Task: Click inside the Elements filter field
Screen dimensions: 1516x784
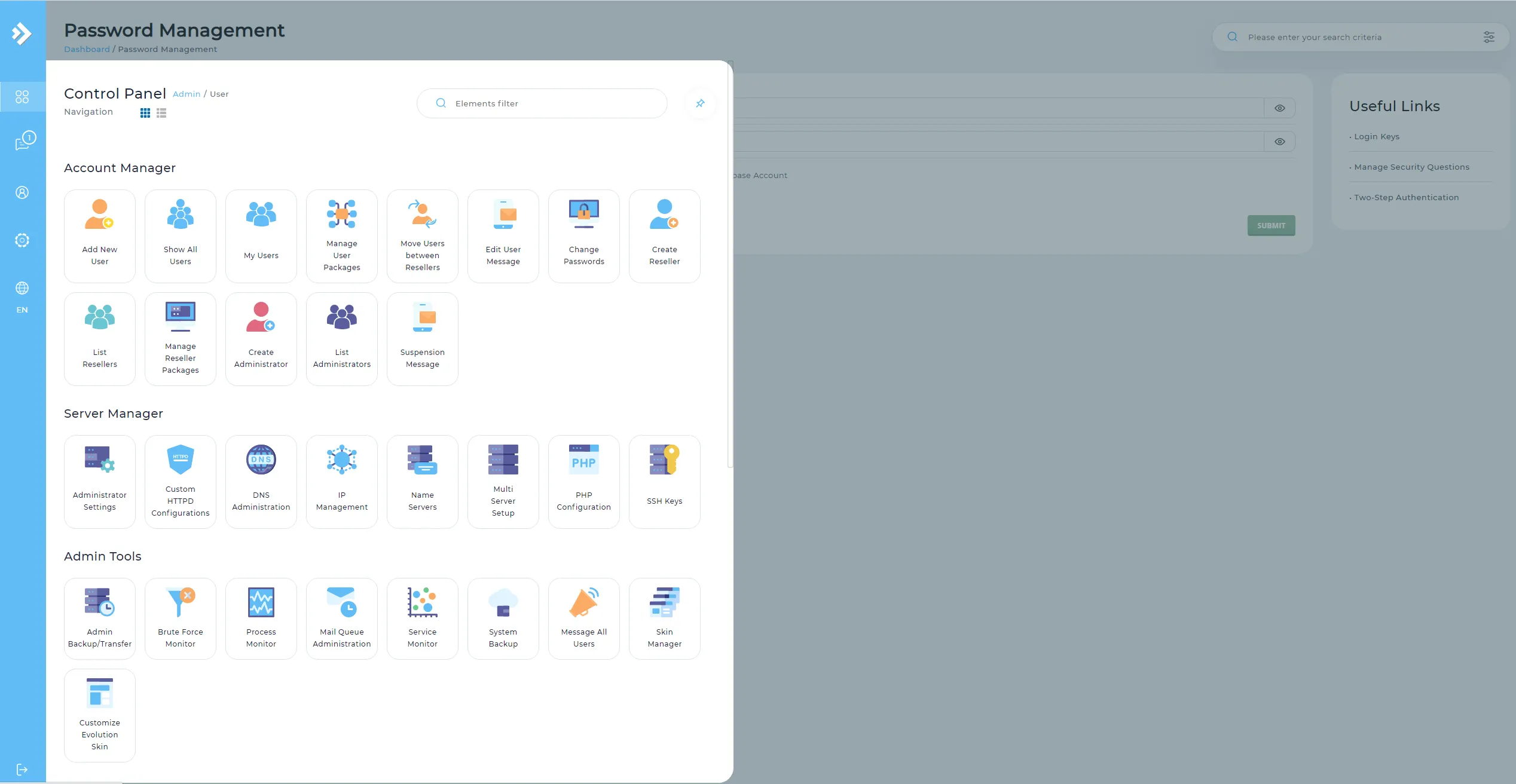Action: (542, 103)
